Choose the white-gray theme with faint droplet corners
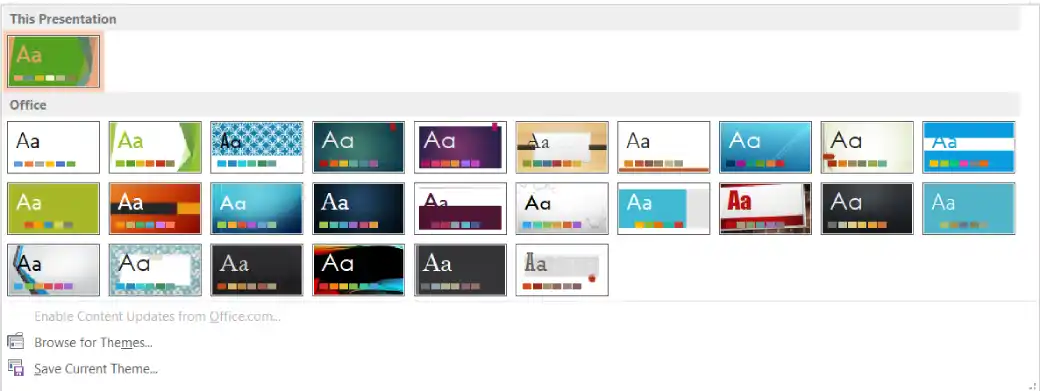 562,209
